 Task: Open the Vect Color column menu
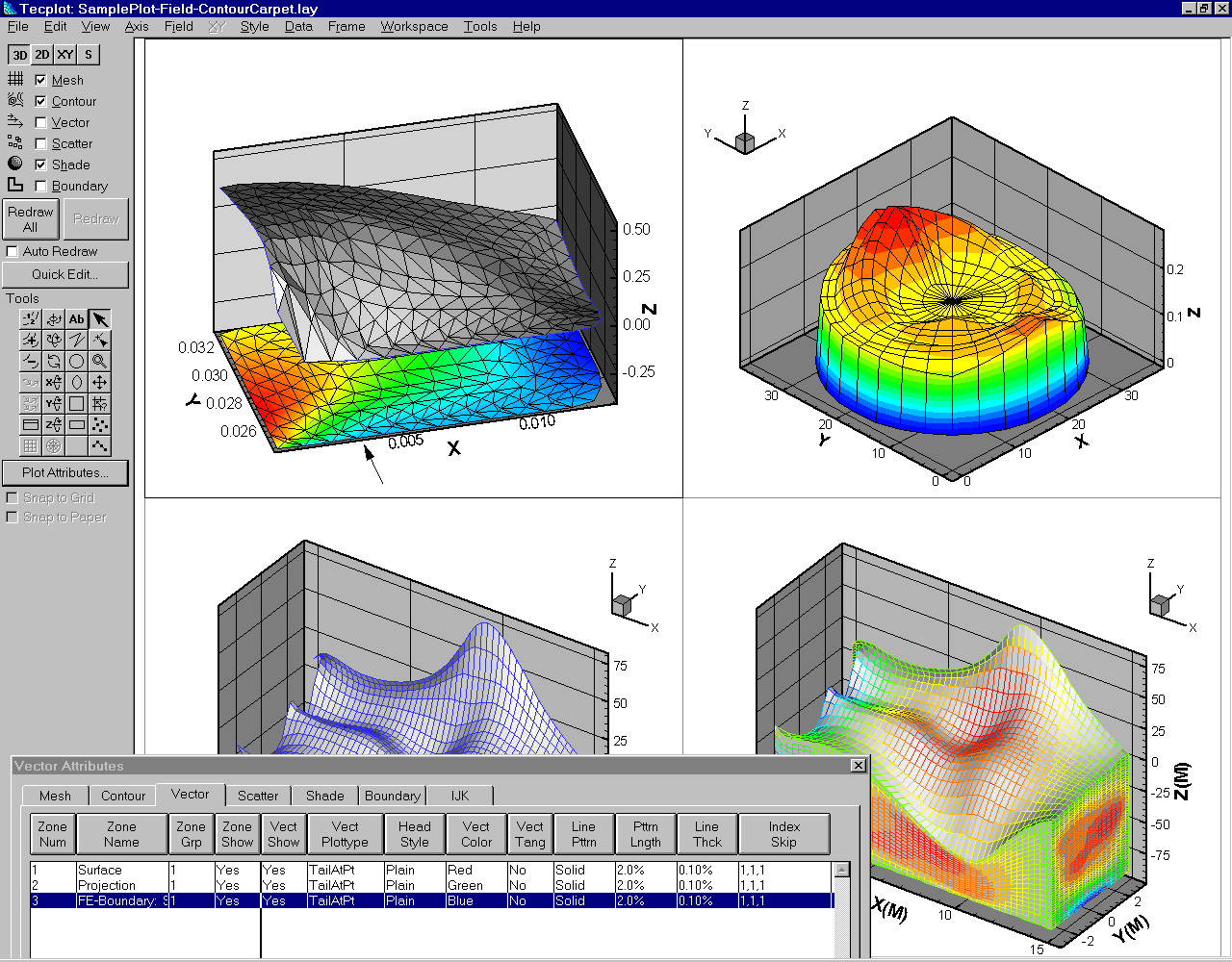(475, 834)
